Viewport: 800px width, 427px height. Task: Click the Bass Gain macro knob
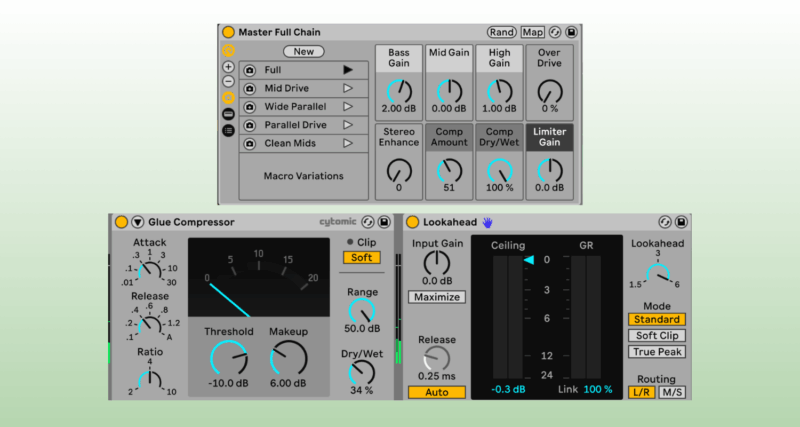pos(399,91)
